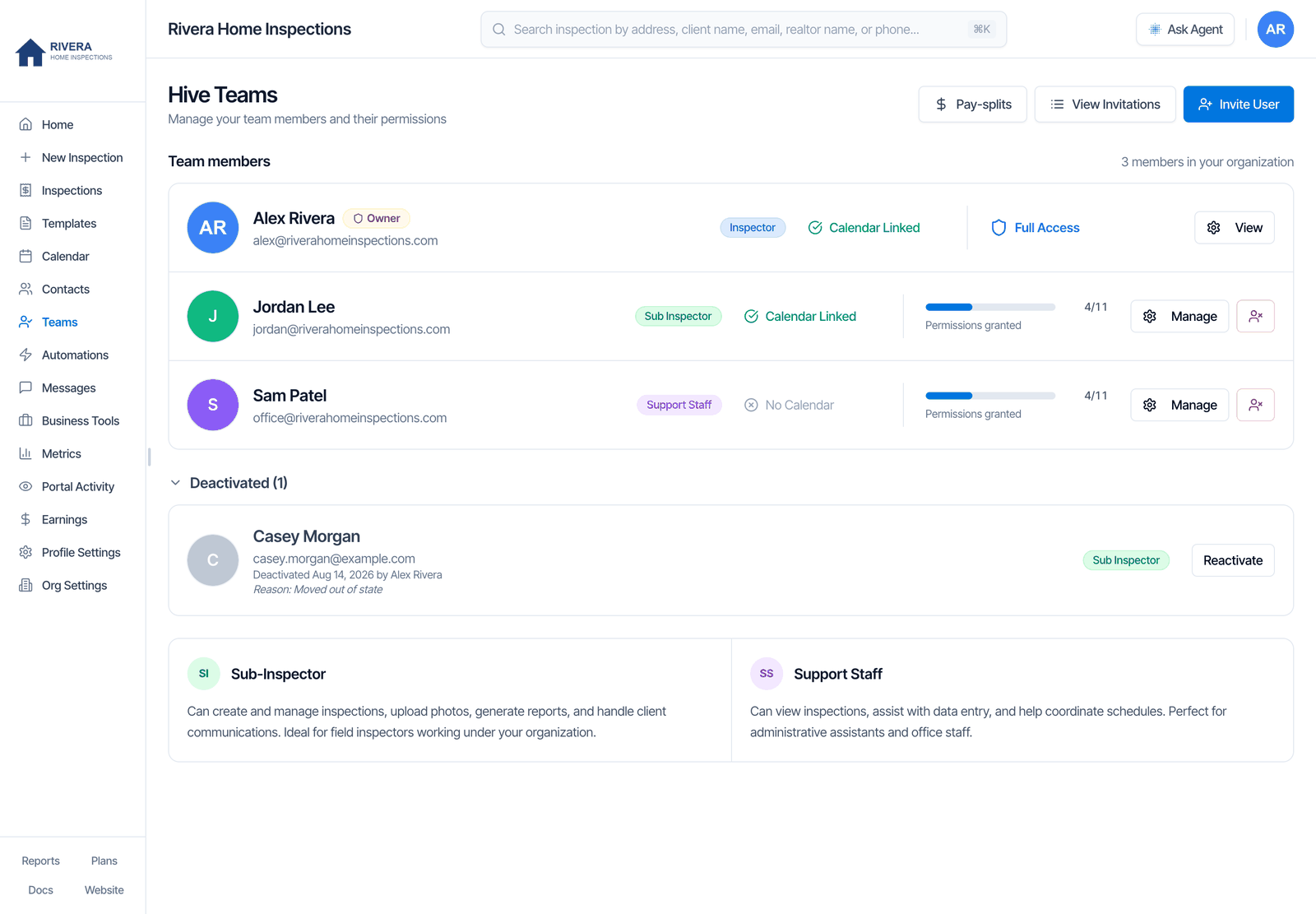The height and width of the screenshot is (914, 1316).
Task: Click Jordan Lee's permissions progress bar
Action: pos(990,307)
